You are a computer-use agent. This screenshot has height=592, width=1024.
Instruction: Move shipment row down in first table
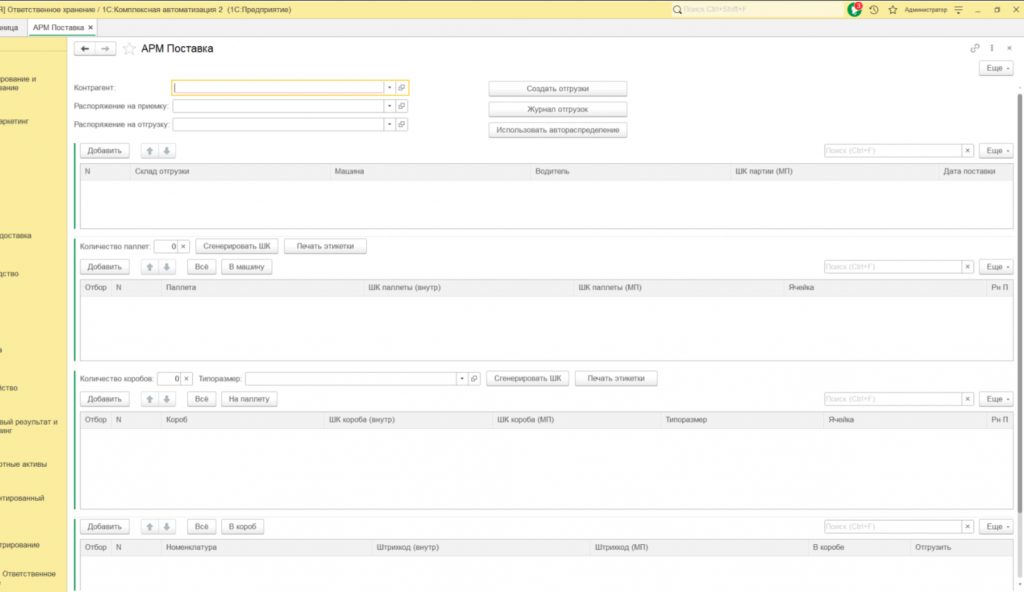167,151
